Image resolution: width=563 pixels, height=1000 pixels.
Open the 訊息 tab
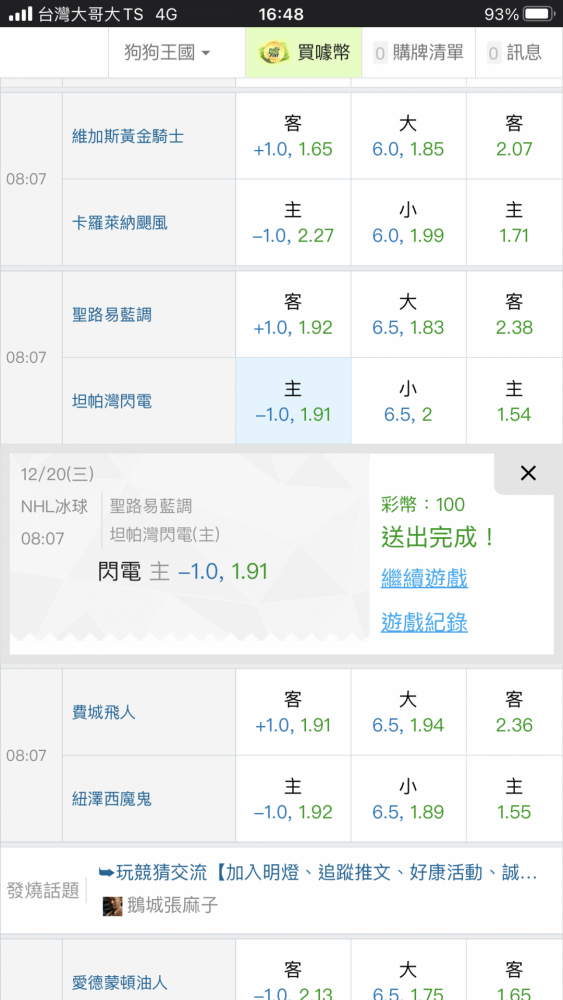[x=514, y=52]
